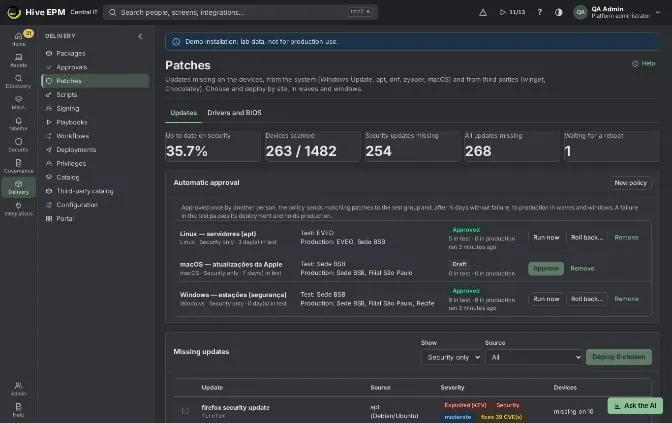The image size is (672, 423).
Task: Open the alerts warning triangle icon
Action: (x=483, y=12)
